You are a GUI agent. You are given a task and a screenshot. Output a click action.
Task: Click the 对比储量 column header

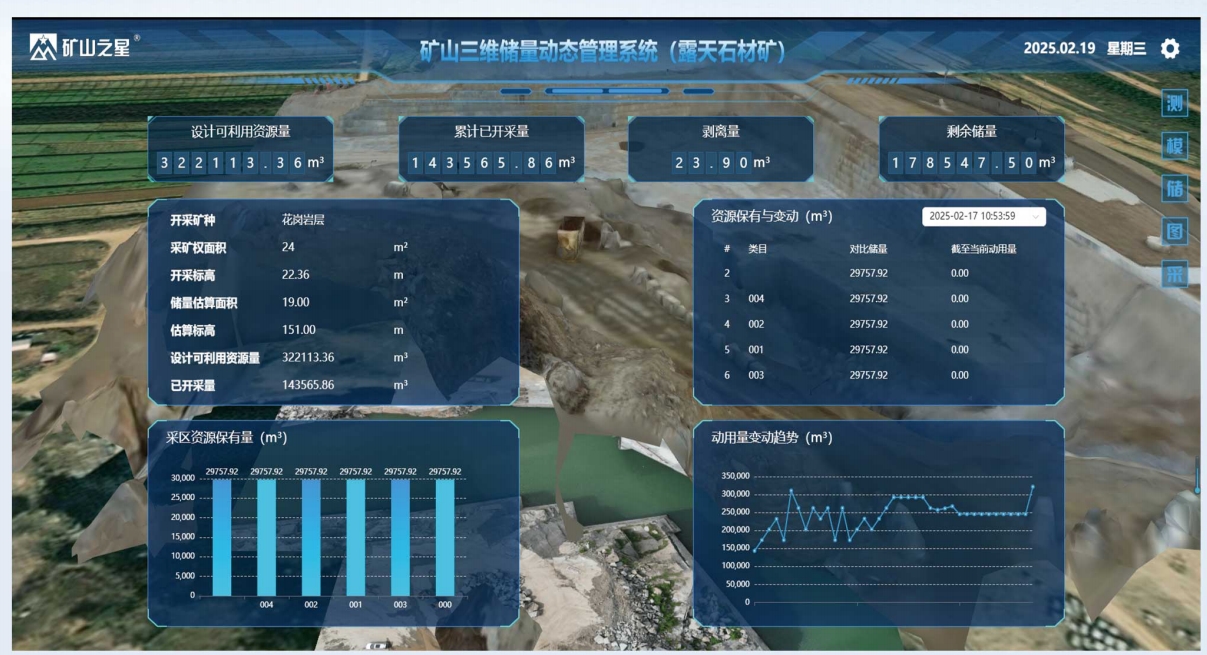point(869,249)
